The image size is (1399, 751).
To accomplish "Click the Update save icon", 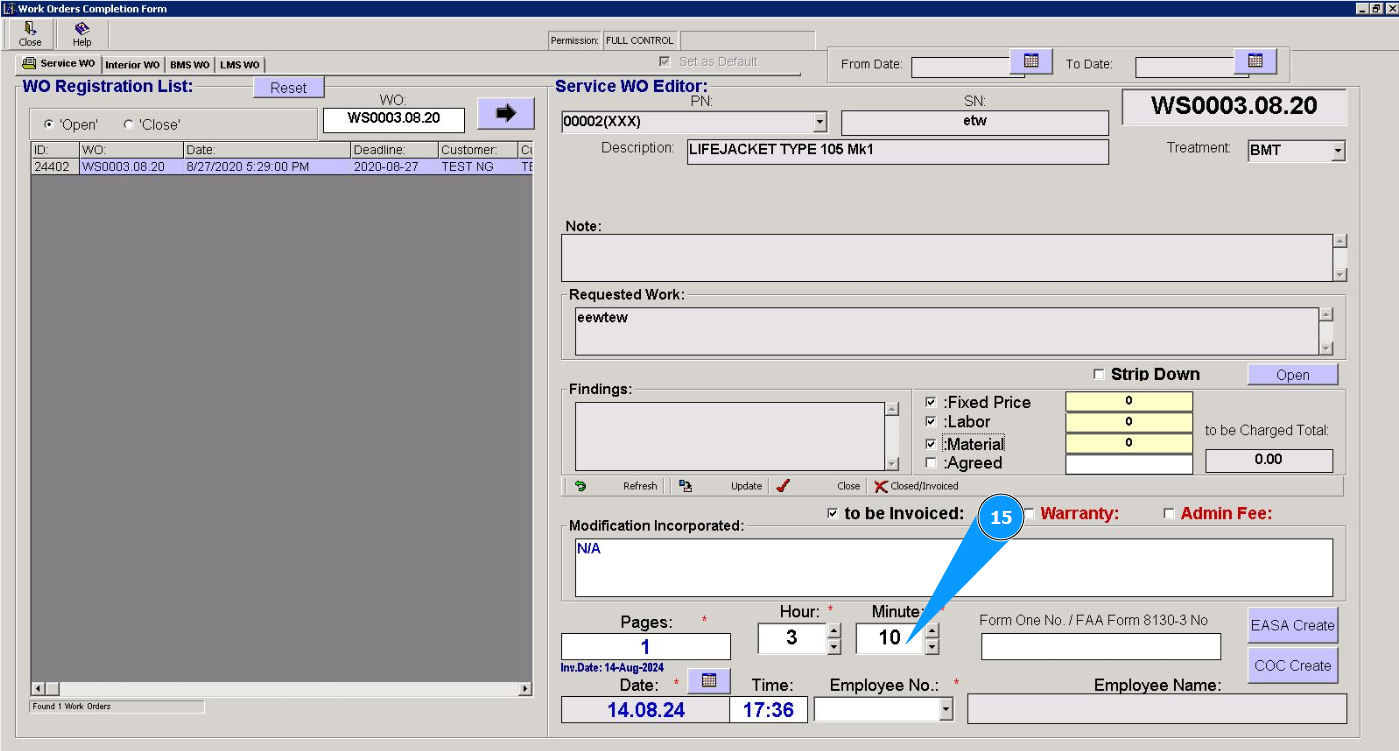I will click(x=685, y=486).
